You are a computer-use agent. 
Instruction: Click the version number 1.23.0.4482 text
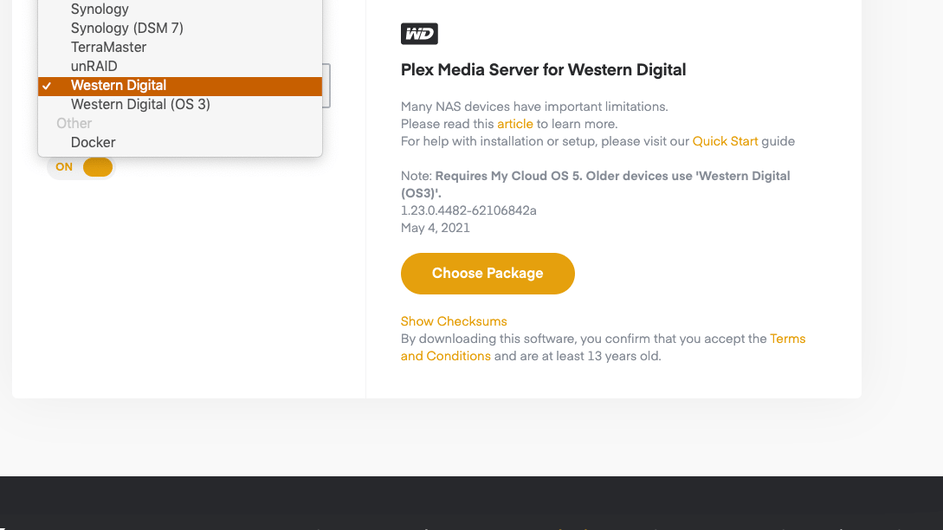coord(468,210)
